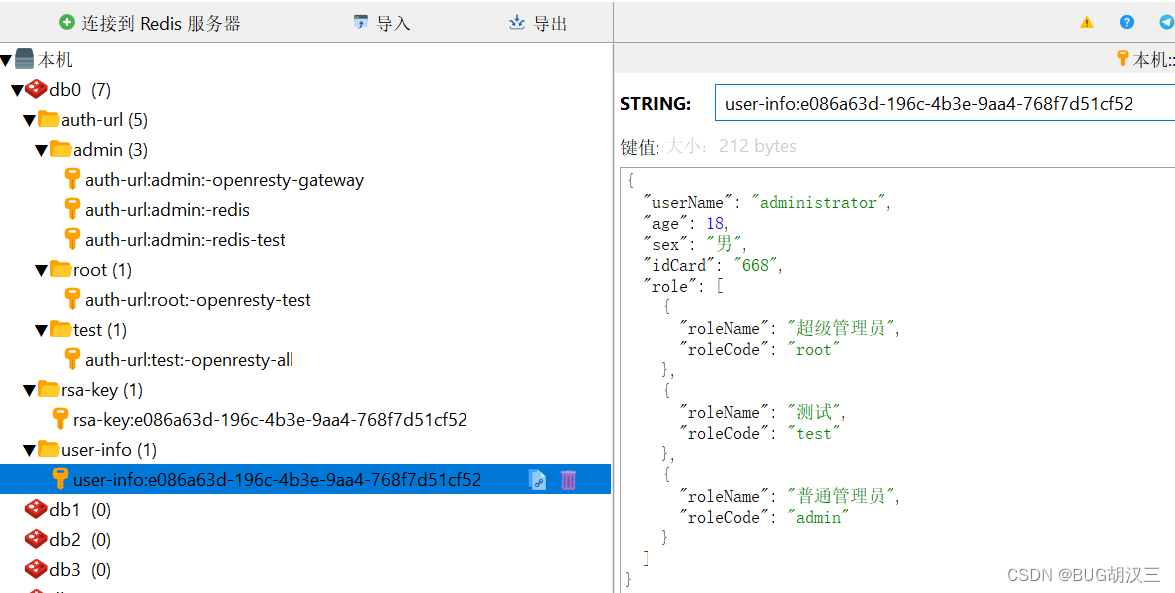Click the roleCode "admin" value
1175x593 pixels.
(818, 517)
